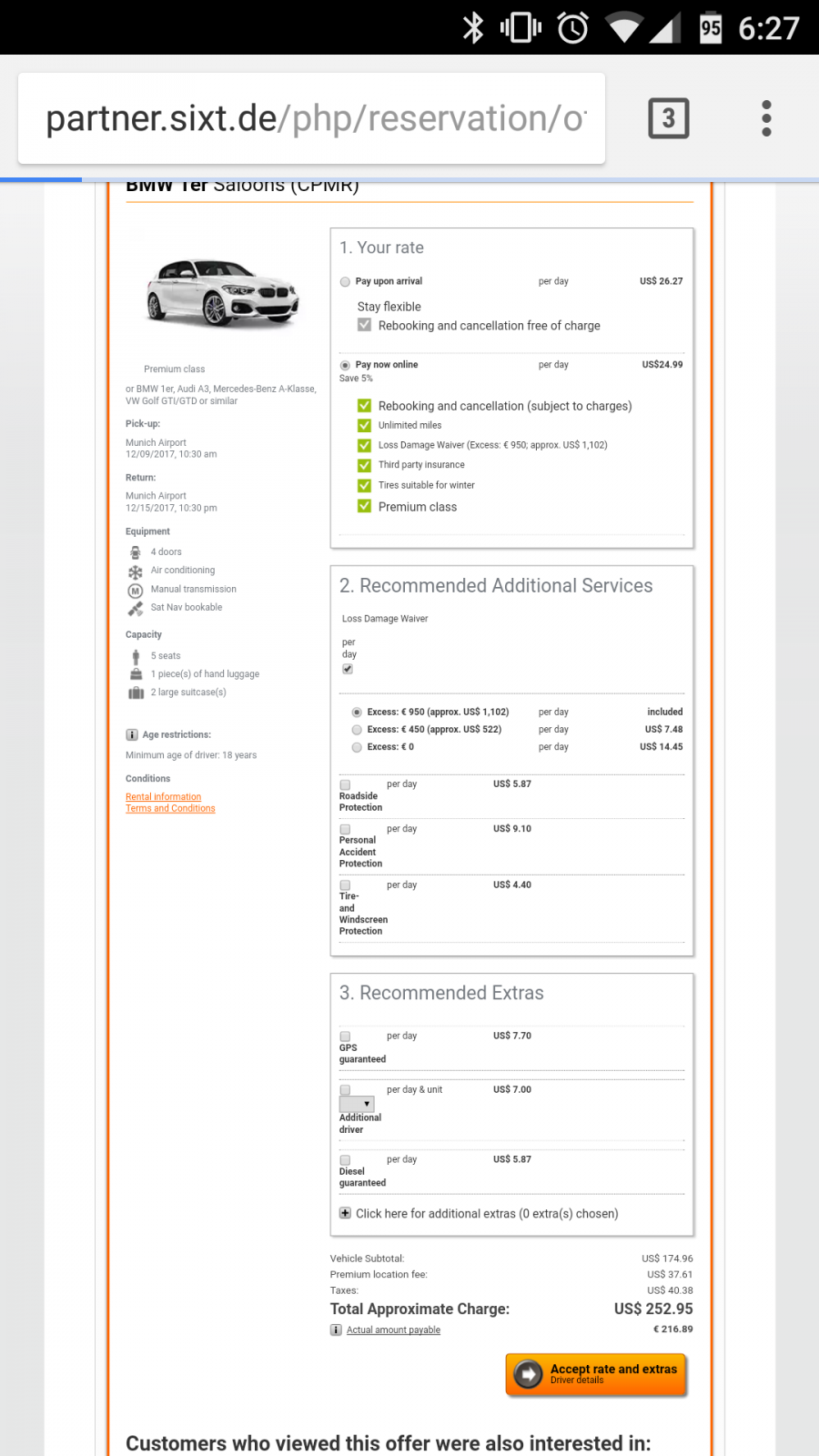This screenshot has width=819, height=1456.
Task: Click the 'Save 5%' label
Action: 356,379
